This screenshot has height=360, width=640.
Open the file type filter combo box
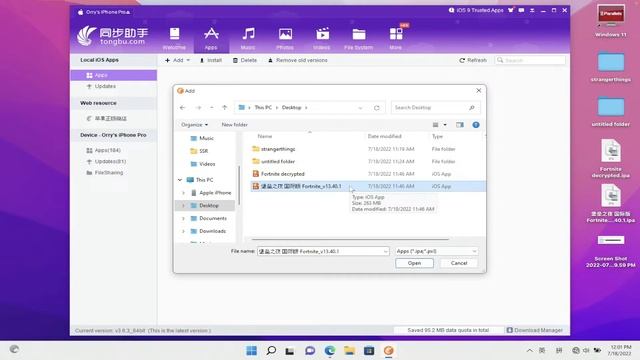436,251
